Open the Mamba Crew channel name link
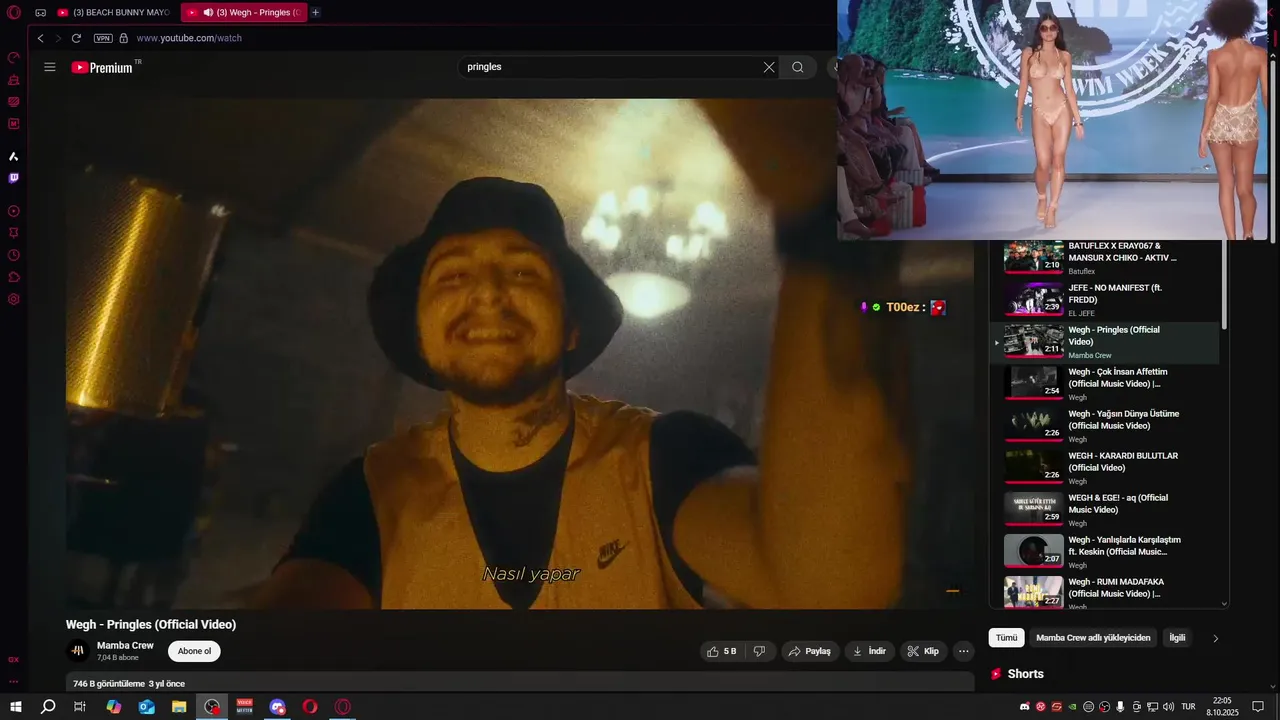This screenshot has width=1280, height=720. click(125, 646)
